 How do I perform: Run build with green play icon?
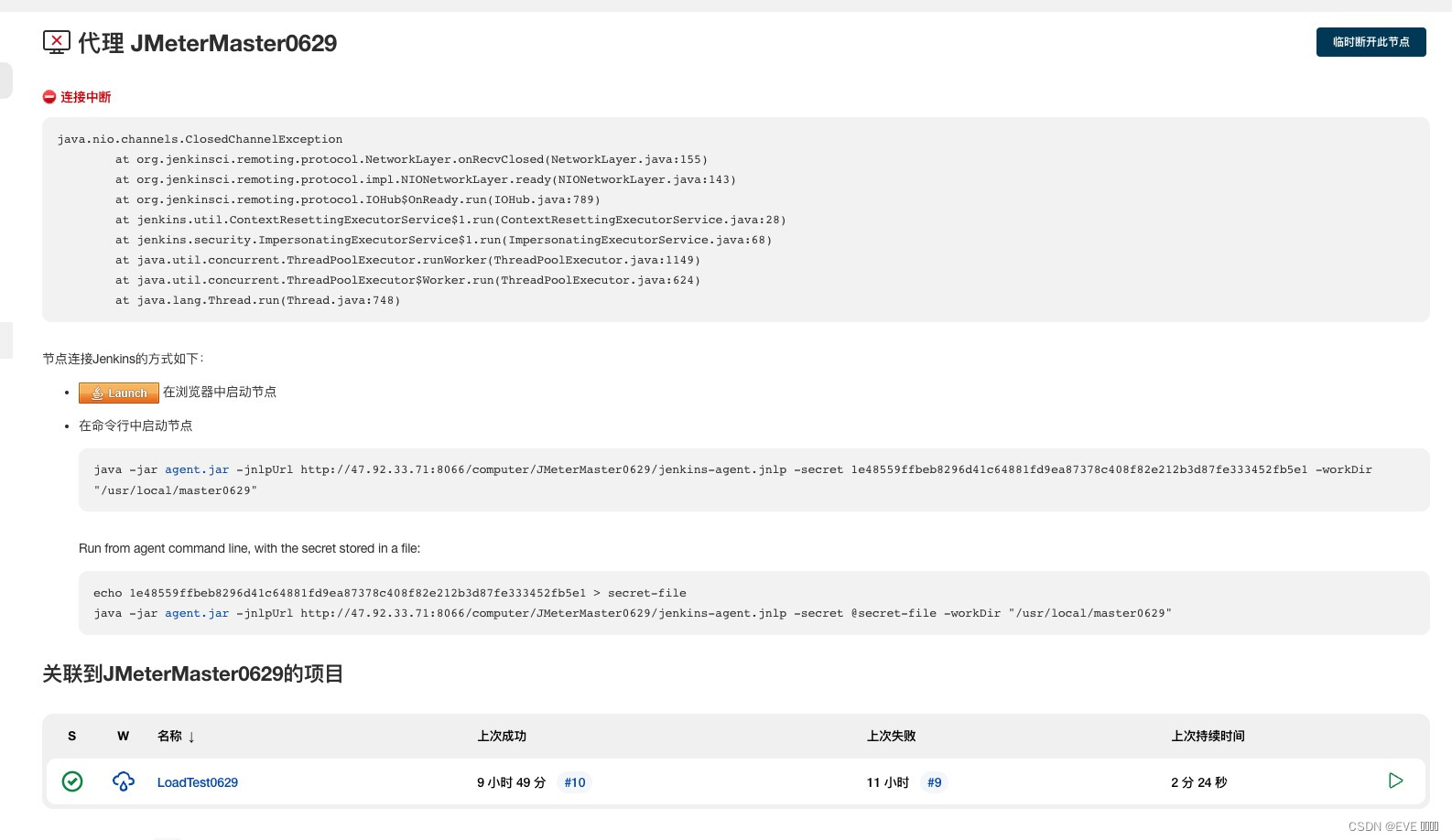click(1395, 781)
